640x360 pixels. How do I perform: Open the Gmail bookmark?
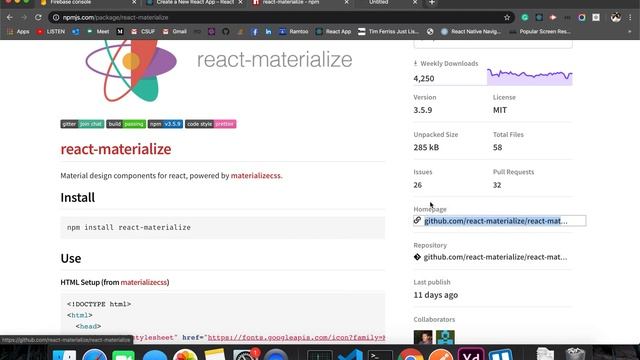175,31
